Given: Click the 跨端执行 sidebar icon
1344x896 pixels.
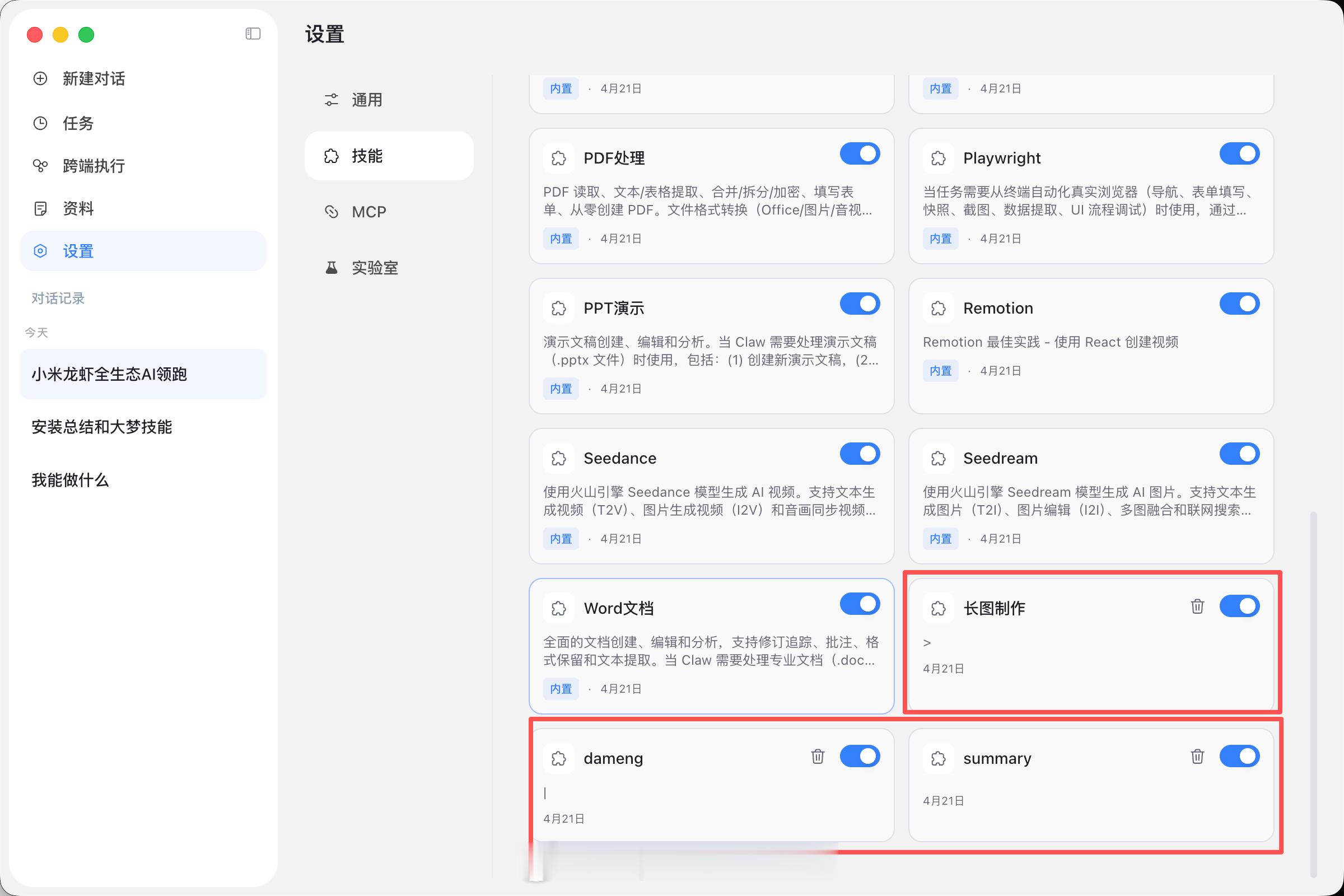Looking at the screenshot, I should click(40, 166).
